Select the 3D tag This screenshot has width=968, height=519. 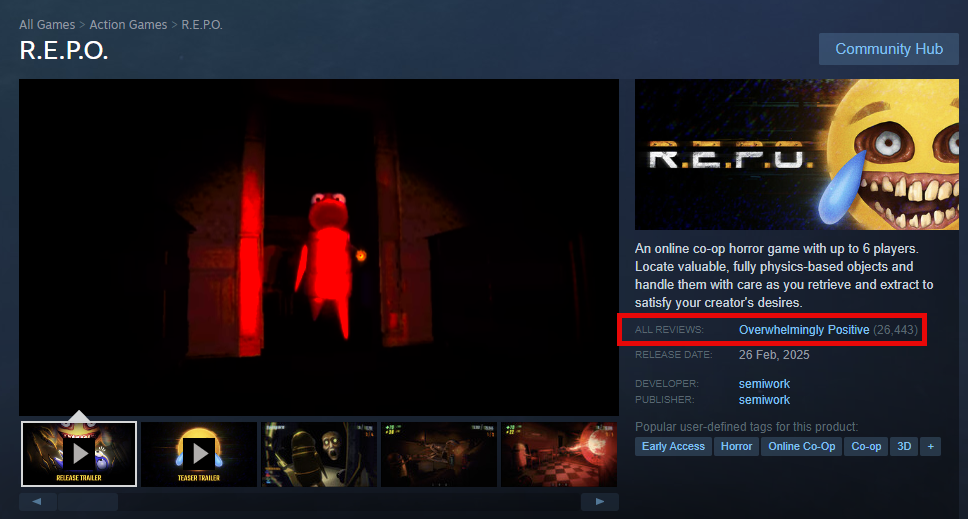(x=904, y=446)
